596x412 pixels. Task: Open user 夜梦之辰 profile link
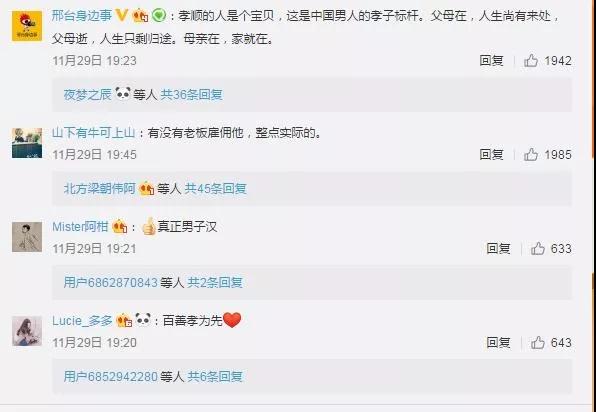(x=87, y=94)
